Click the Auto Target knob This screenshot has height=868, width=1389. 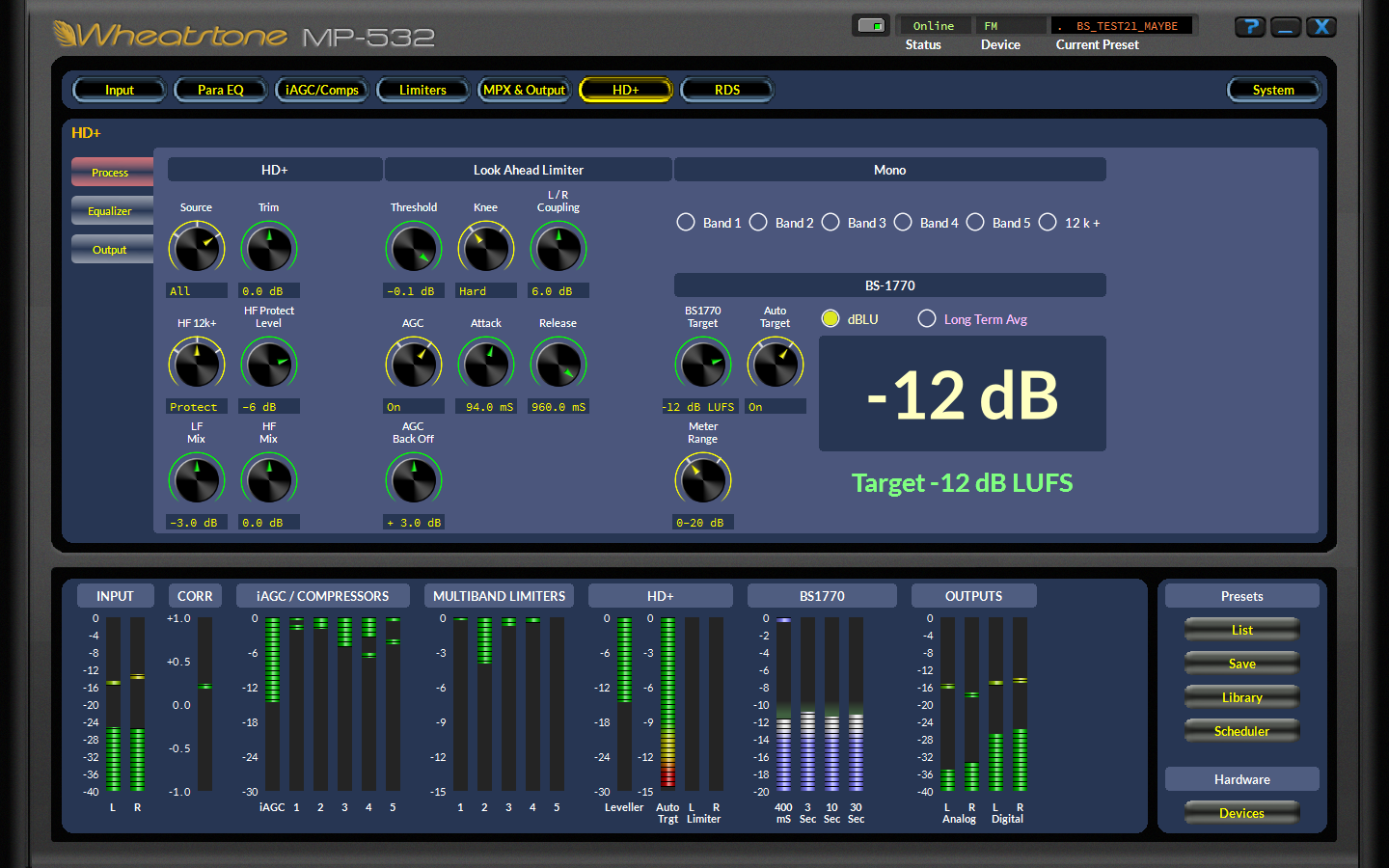[x=776, y=364]
